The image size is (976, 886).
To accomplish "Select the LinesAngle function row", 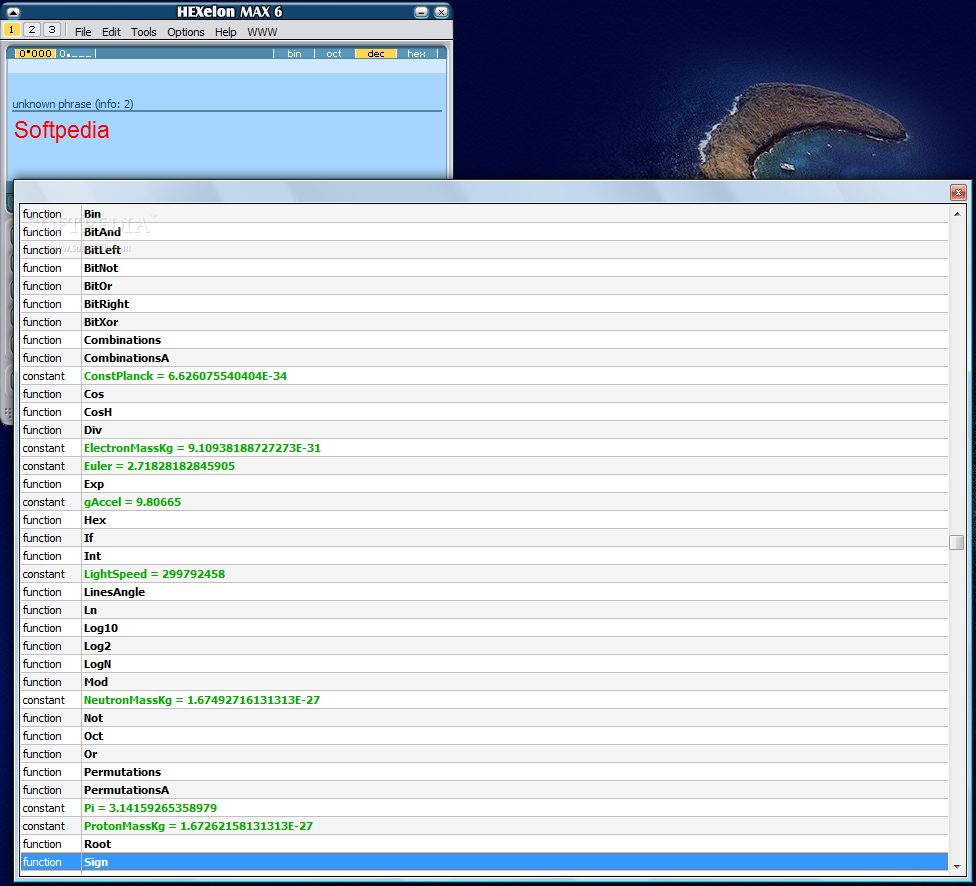I will click(484, 592).
